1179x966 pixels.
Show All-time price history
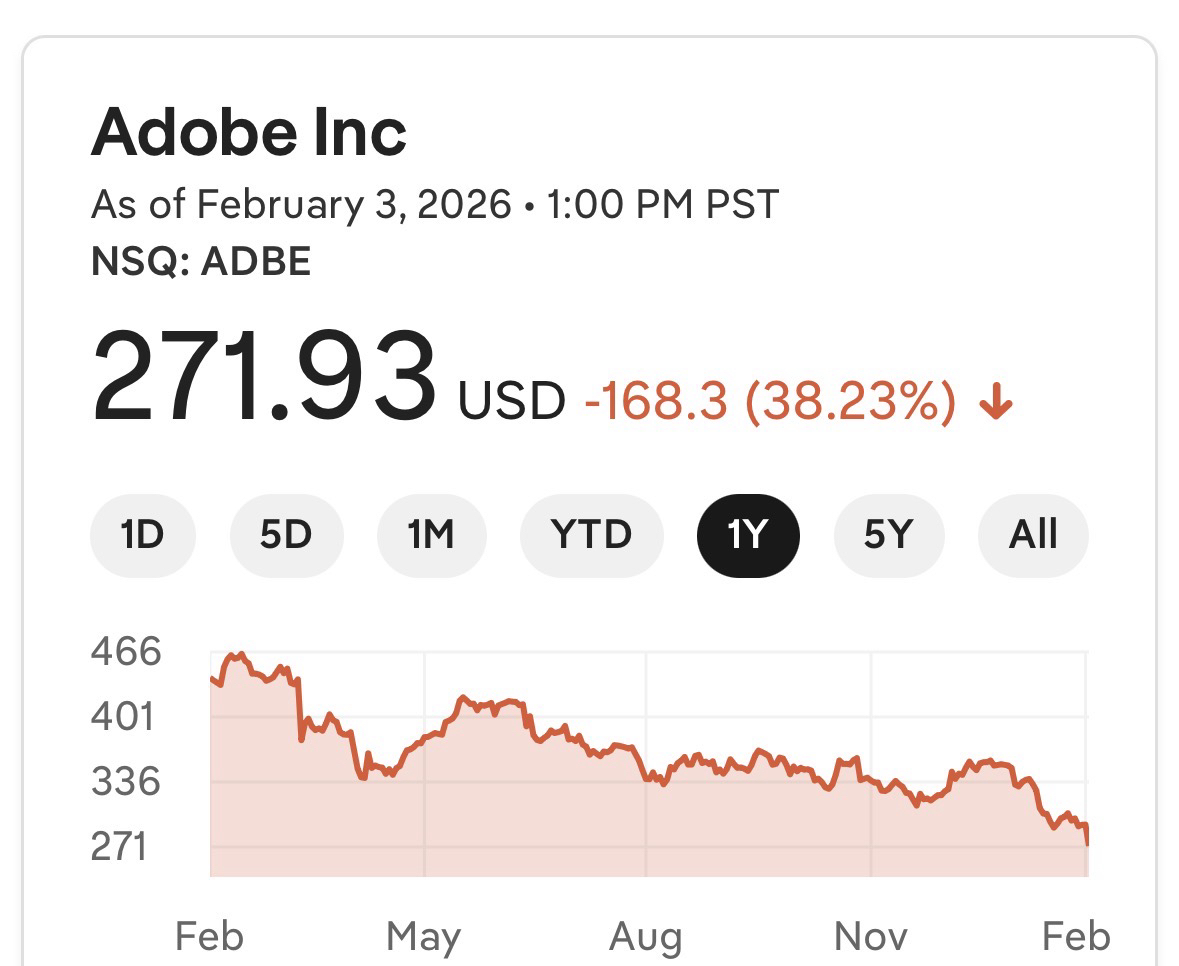pos(1033,535)
